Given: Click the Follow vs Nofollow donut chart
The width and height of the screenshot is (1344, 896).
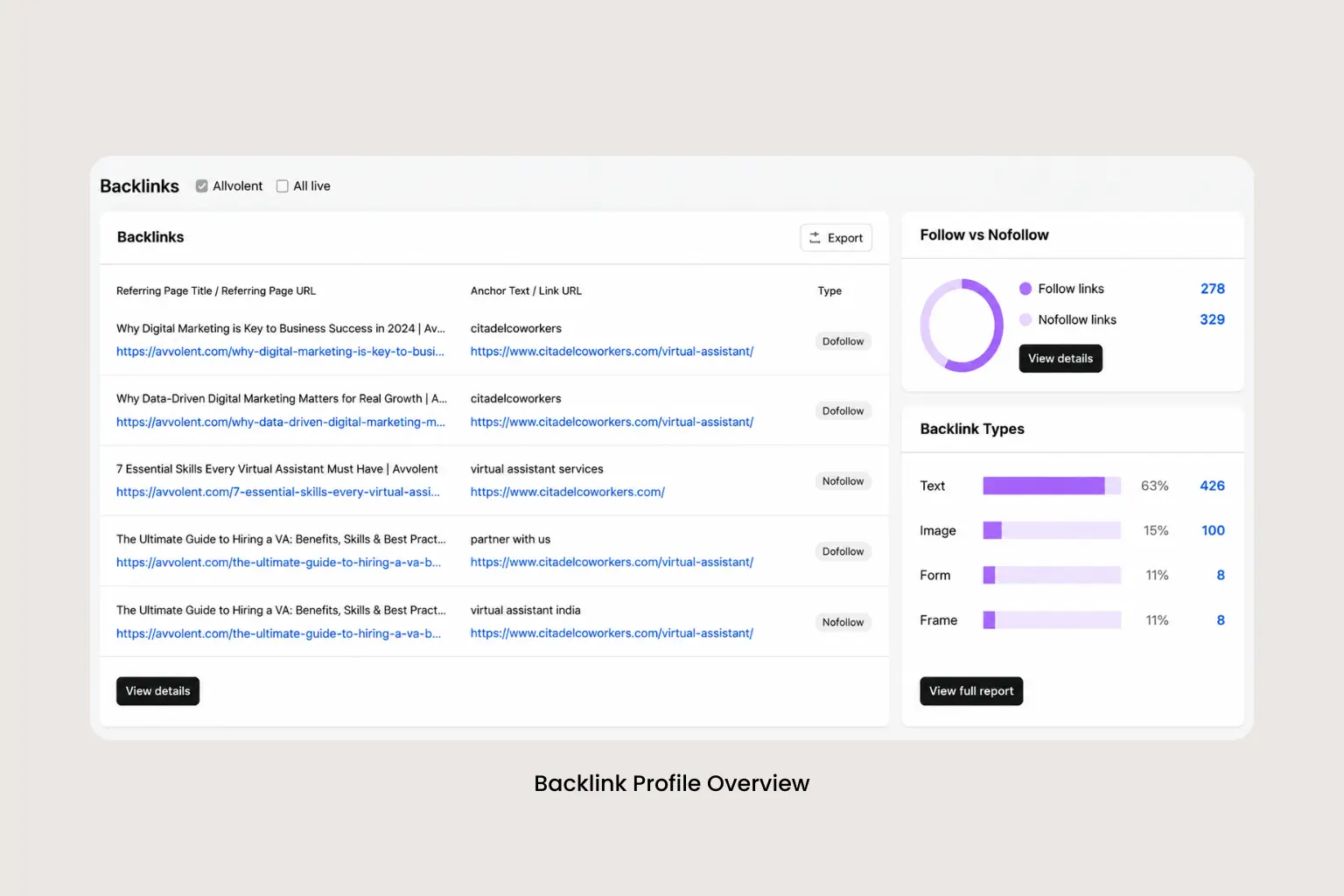Looking at the screenshot, I should (x=962, y=325).
